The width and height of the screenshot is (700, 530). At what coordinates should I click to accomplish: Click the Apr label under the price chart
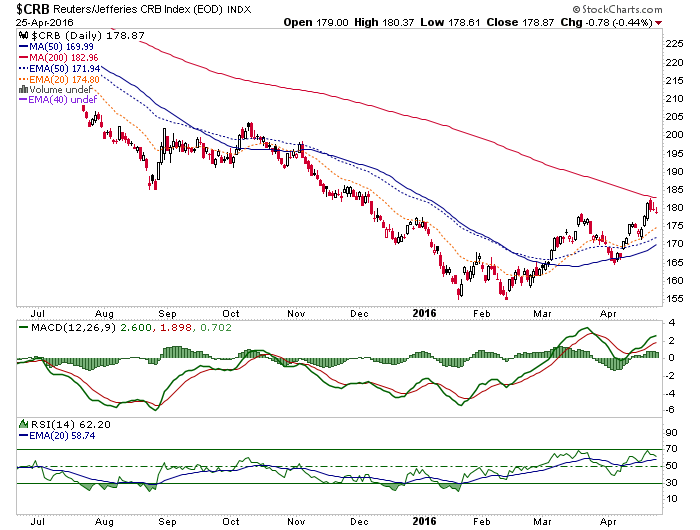point(608,314)
